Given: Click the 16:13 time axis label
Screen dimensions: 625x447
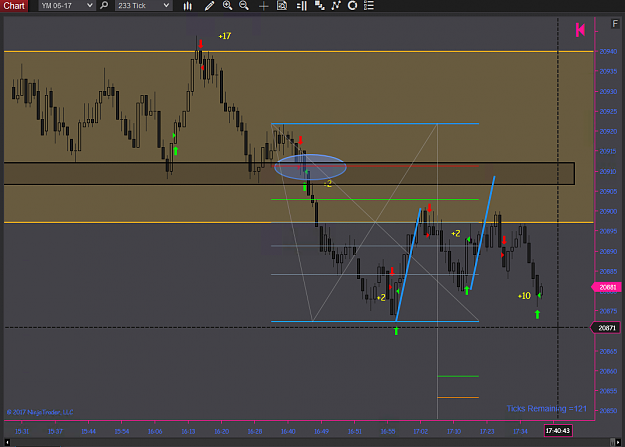Looking at the screenshot, I should pyautogui.click(x=188, y=431).
